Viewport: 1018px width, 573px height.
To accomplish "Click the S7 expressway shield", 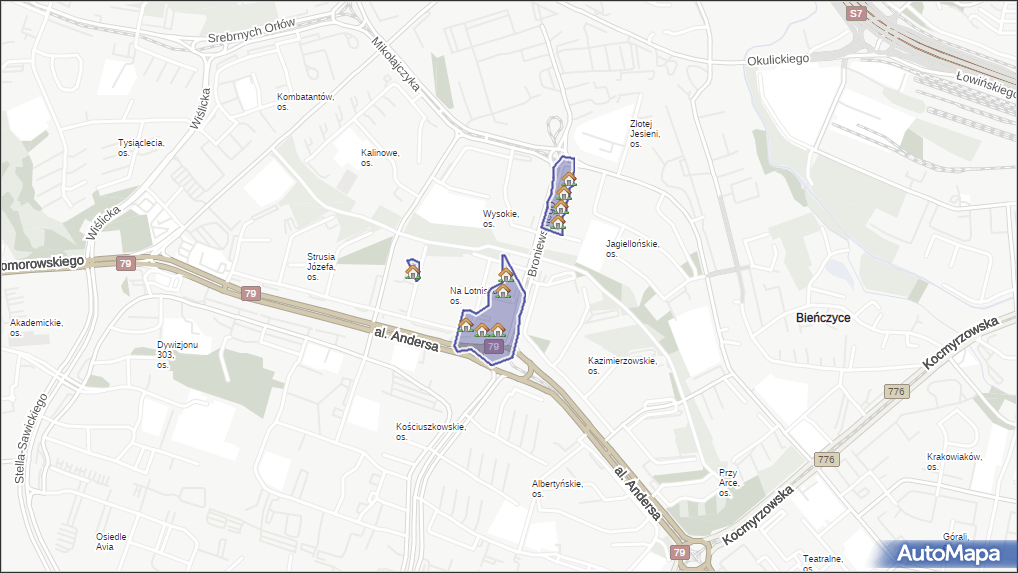I will (855, 14).
